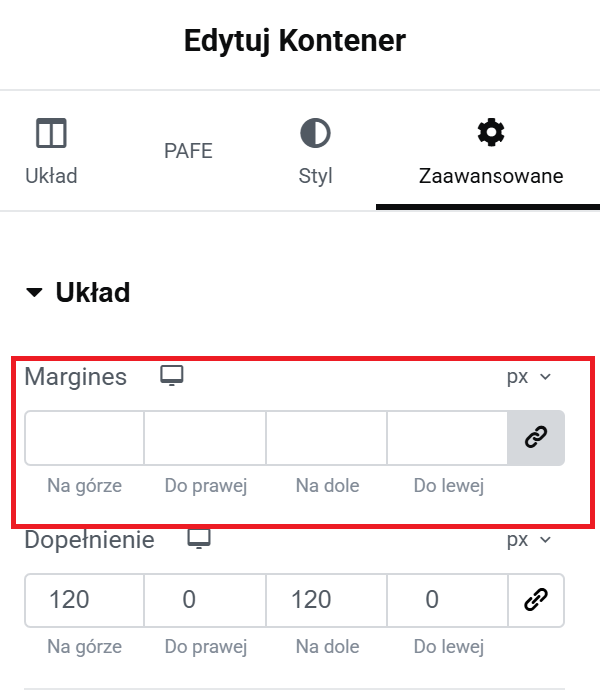Click the Edytuj Kontener panel title

[295, 41]
